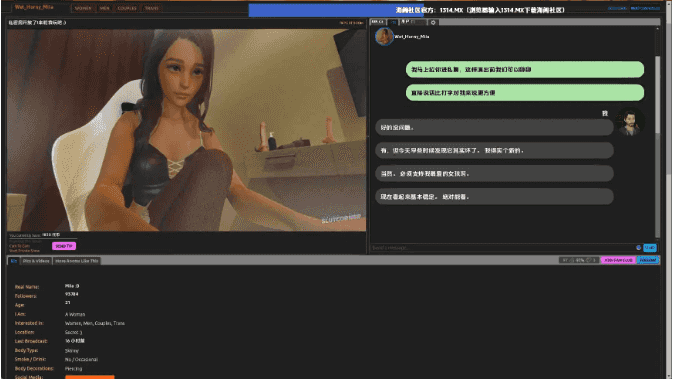Click the Followers label in bio
The width and height of the screenshot is (673, 379).
pyautogui.click(x=26, y=296)
